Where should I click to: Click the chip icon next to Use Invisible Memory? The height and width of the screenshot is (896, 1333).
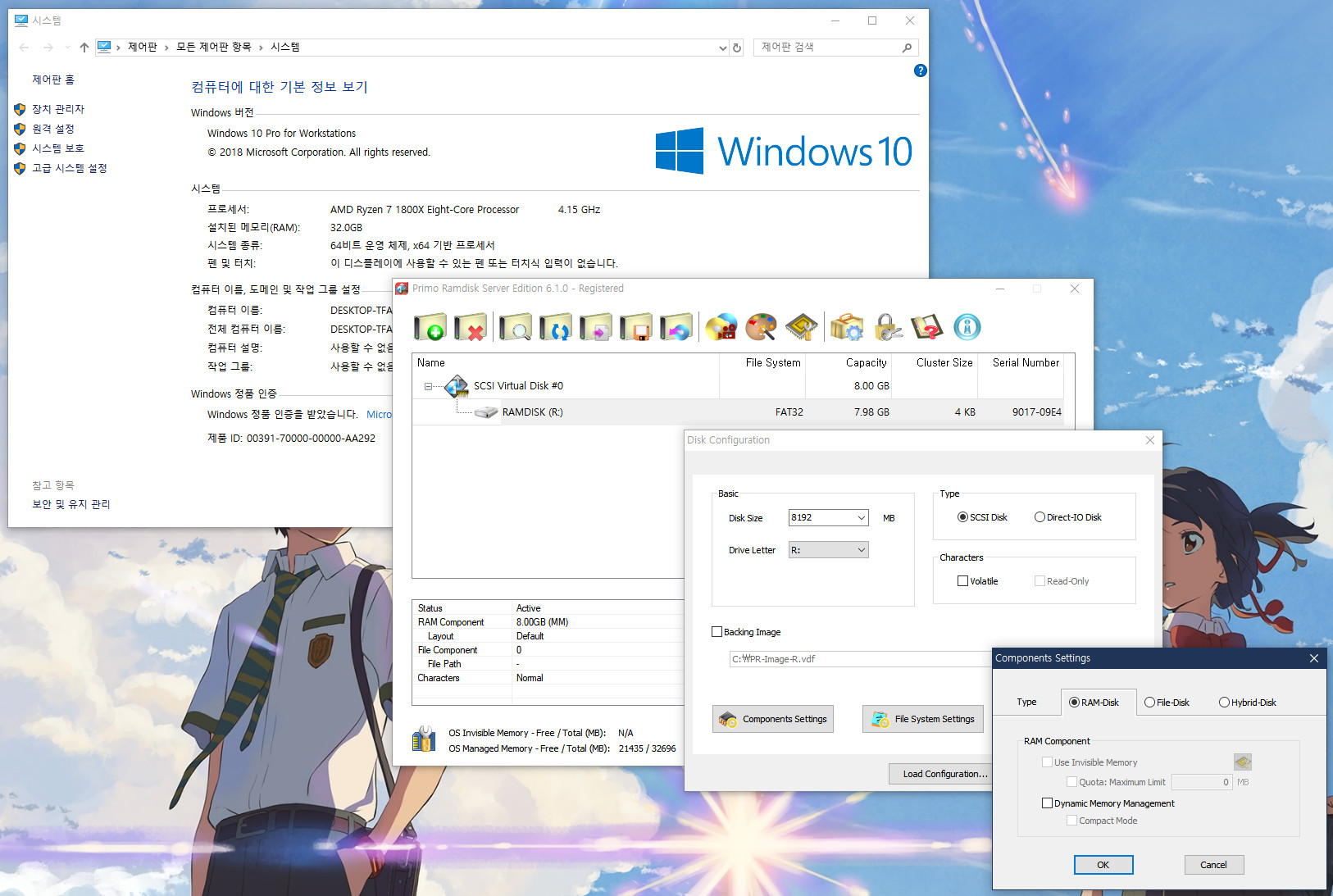1243,762
